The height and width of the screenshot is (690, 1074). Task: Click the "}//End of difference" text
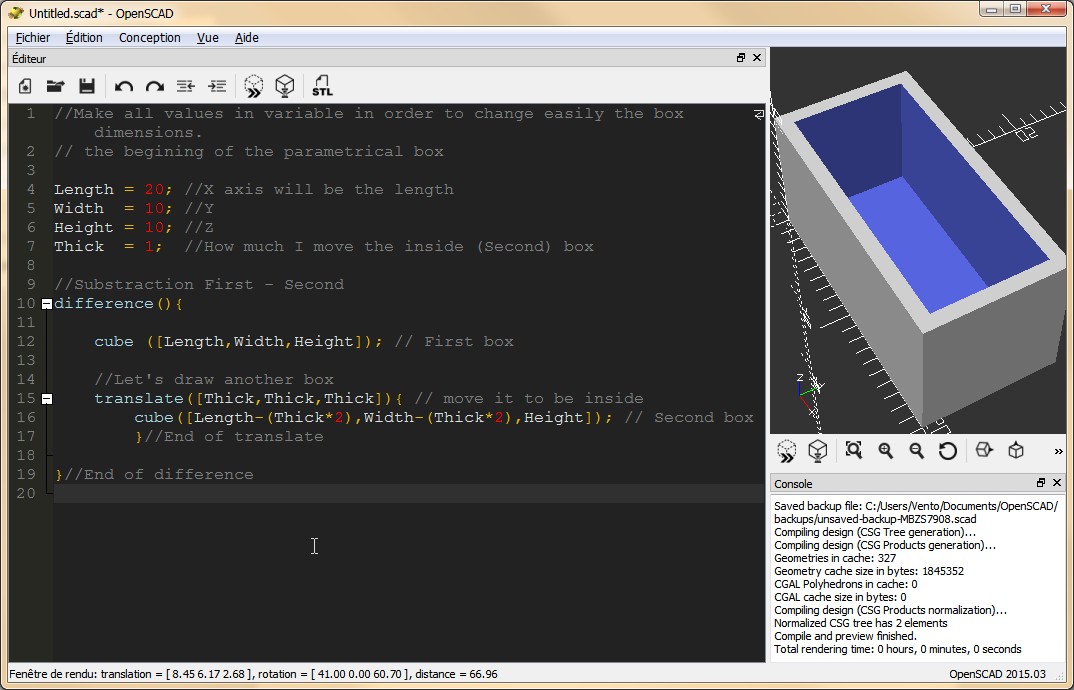pyautogui.click(x=154, y=474)
